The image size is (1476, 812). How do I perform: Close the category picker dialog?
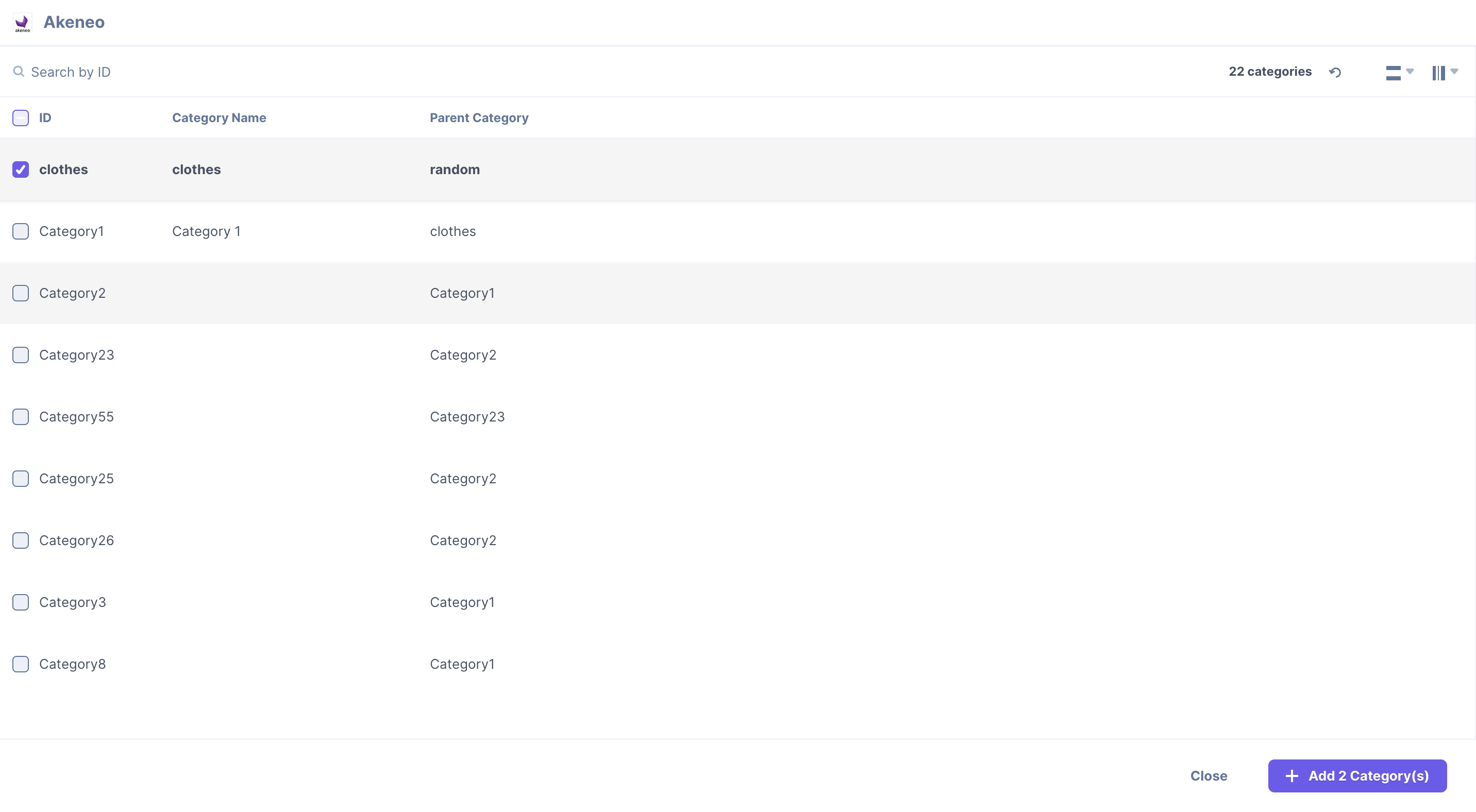coord(1209,776)
